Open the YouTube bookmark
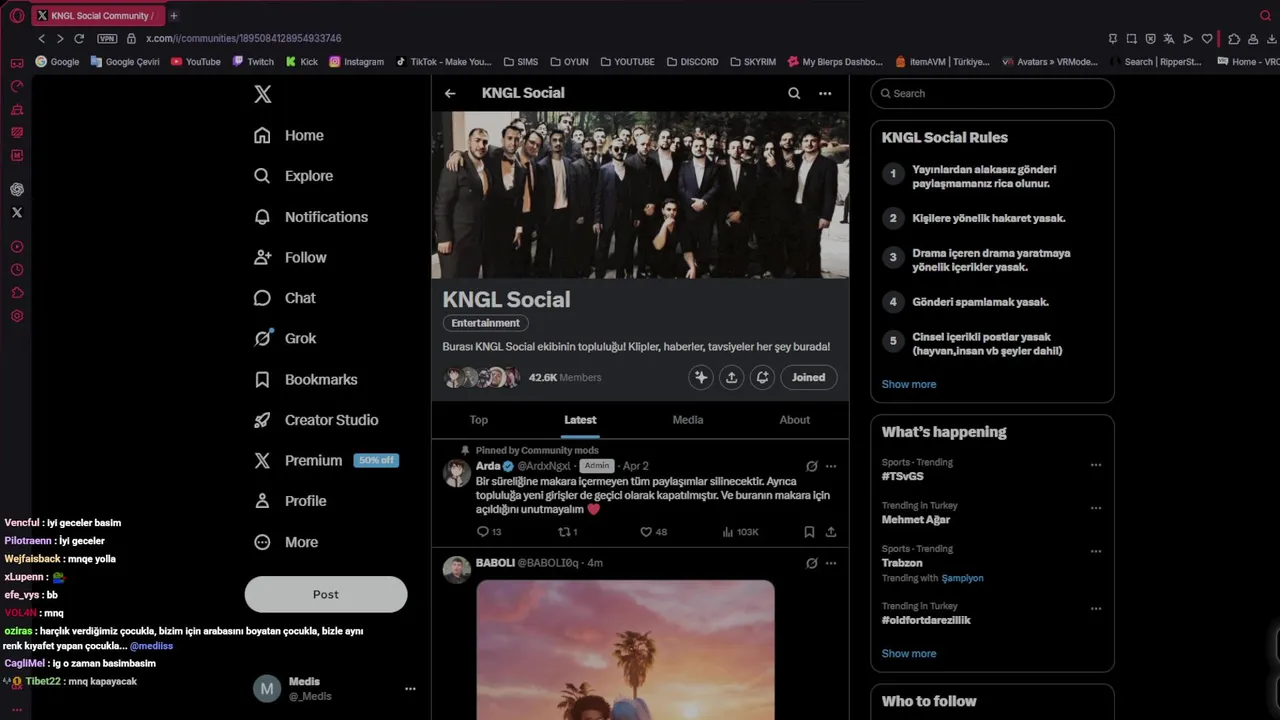Viewport: 1280px width, 720px height. click(x=196, y=61)
